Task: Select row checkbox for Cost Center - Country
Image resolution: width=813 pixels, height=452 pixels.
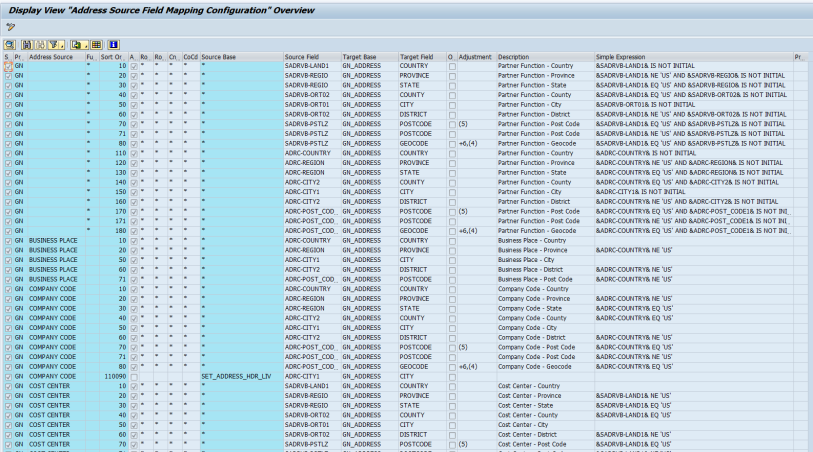Action: pos(8,386)
